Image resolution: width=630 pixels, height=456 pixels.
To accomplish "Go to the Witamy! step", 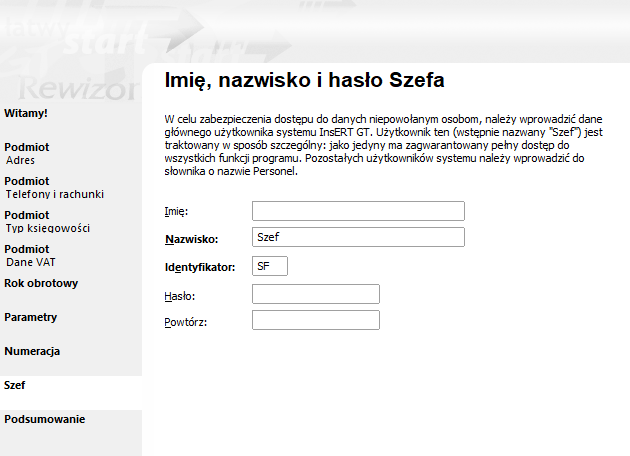I will [26, 113].
